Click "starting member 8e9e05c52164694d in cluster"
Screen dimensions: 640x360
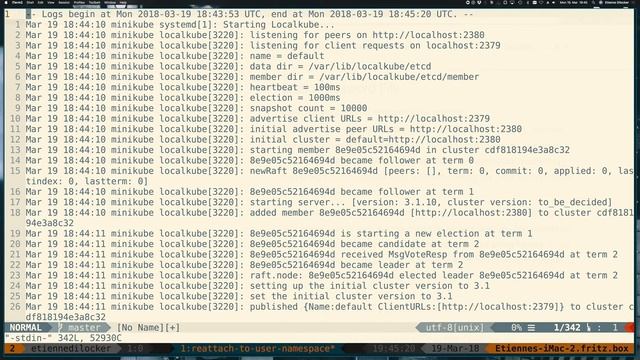[x=410, y=150]
